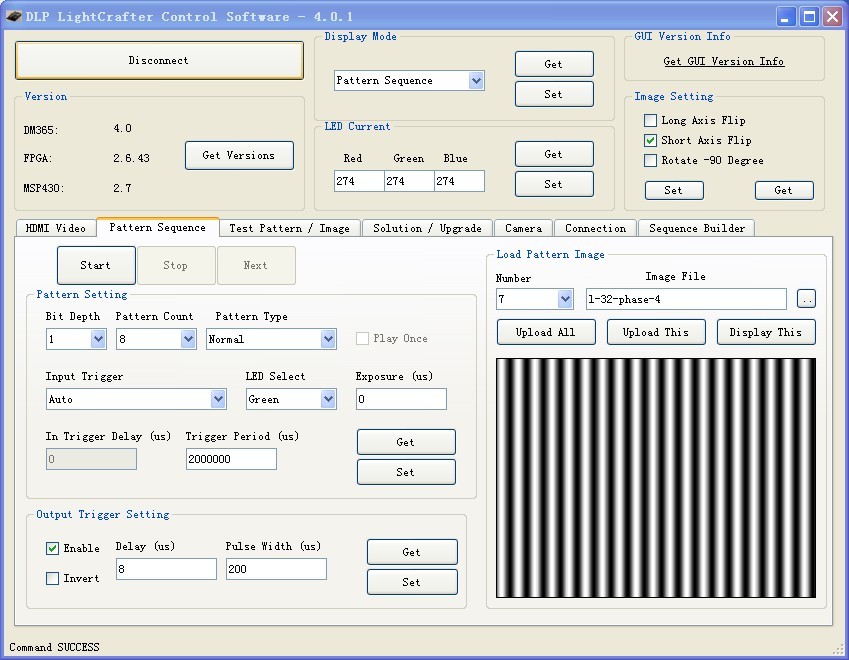Click Set in the Display Mode group

(554, 94)
